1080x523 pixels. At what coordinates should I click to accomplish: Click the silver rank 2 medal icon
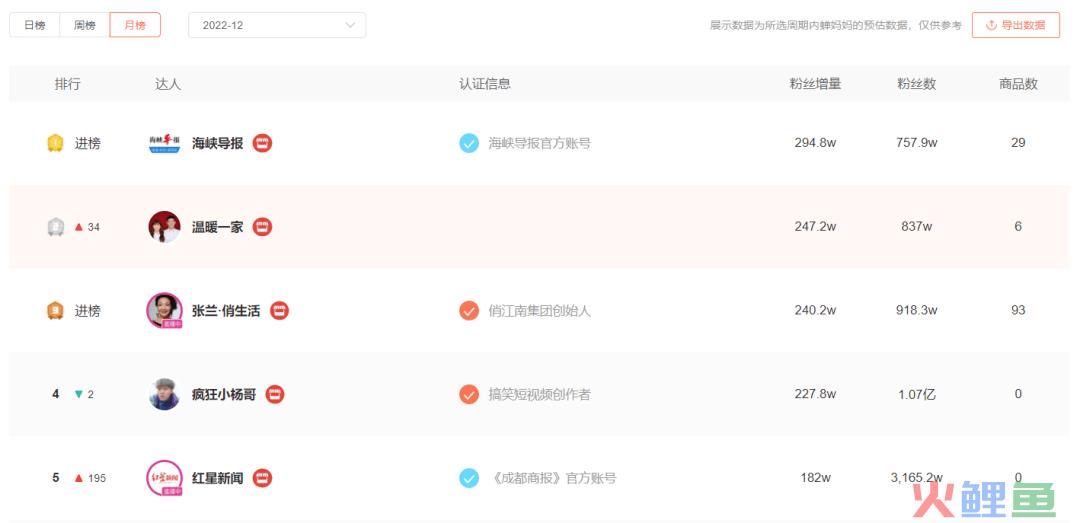pos(55,227)
